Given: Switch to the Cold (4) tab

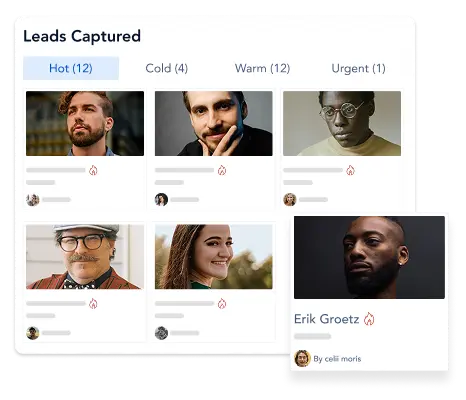Looking at the screenshot, I should tap(167, 68).
